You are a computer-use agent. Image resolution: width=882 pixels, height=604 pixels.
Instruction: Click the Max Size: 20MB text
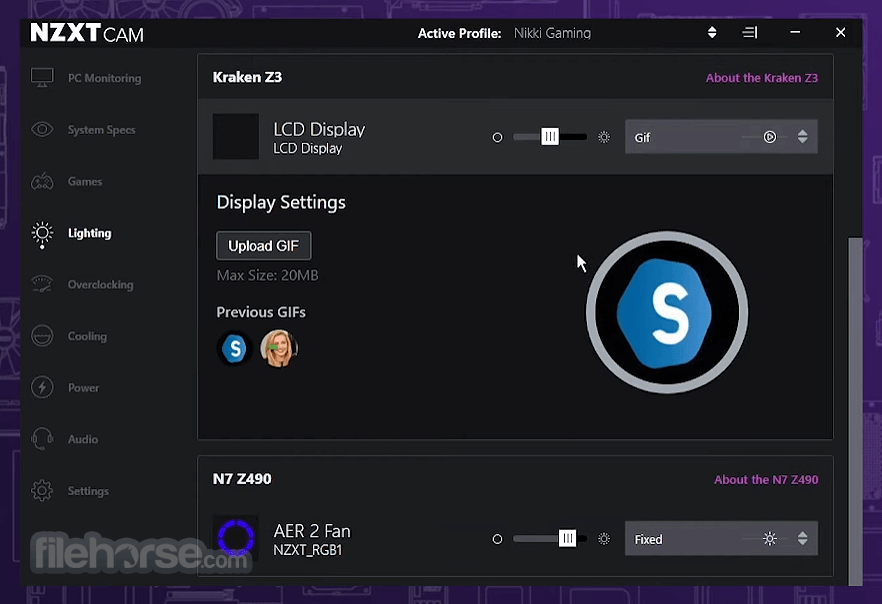[x=267, y=275]
